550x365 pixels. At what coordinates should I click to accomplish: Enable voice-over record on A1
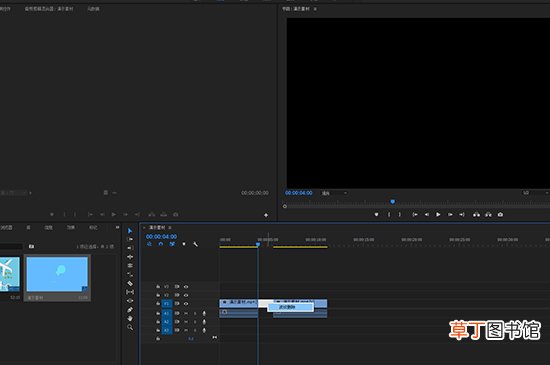(204, 313)
